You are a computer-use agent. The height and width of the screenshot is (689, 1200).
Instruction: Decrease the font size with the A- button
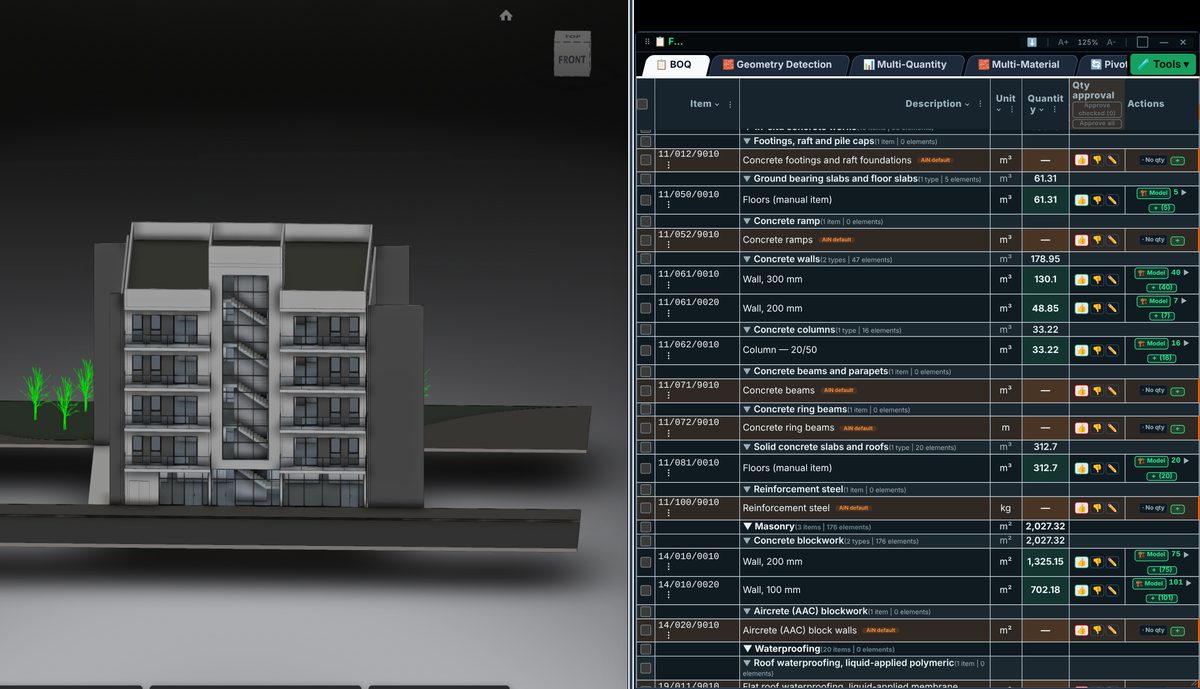pyautogui.click(x=1112, y=42)
